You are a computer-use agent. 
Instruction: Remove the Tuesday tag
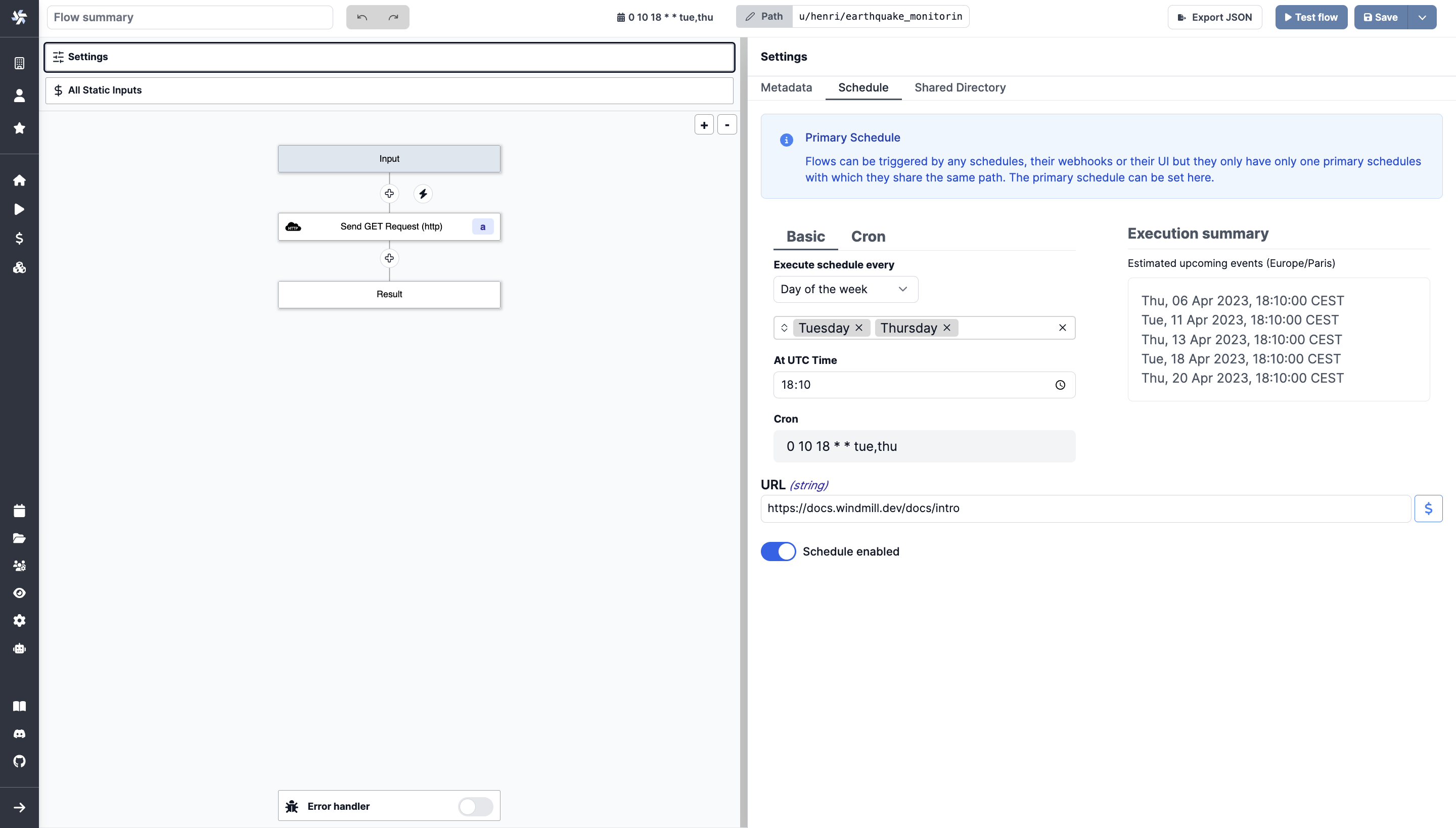tap(859, 328)
